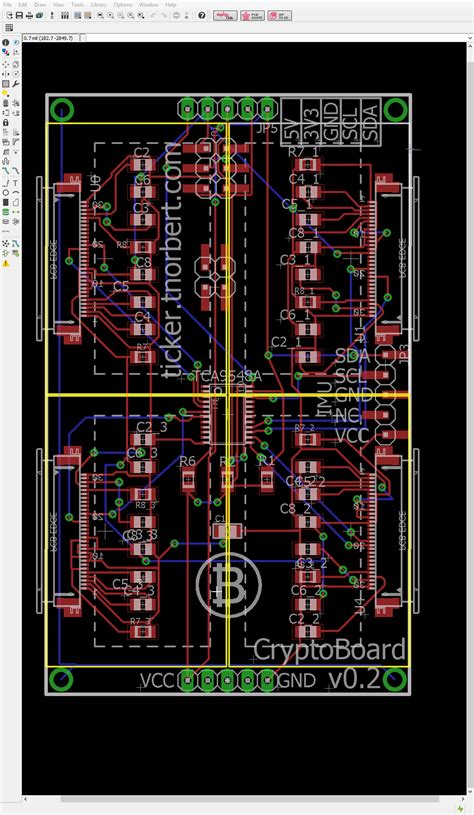Select the Miter tool
The image size is (474, 815).
point(16,141)
